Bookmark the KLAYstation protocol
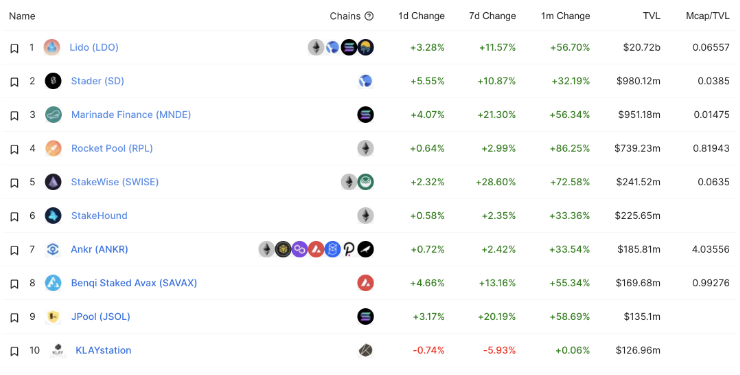The height and width of the screenshot is (375, 740). pyautogui.click(x=14, y=351)
